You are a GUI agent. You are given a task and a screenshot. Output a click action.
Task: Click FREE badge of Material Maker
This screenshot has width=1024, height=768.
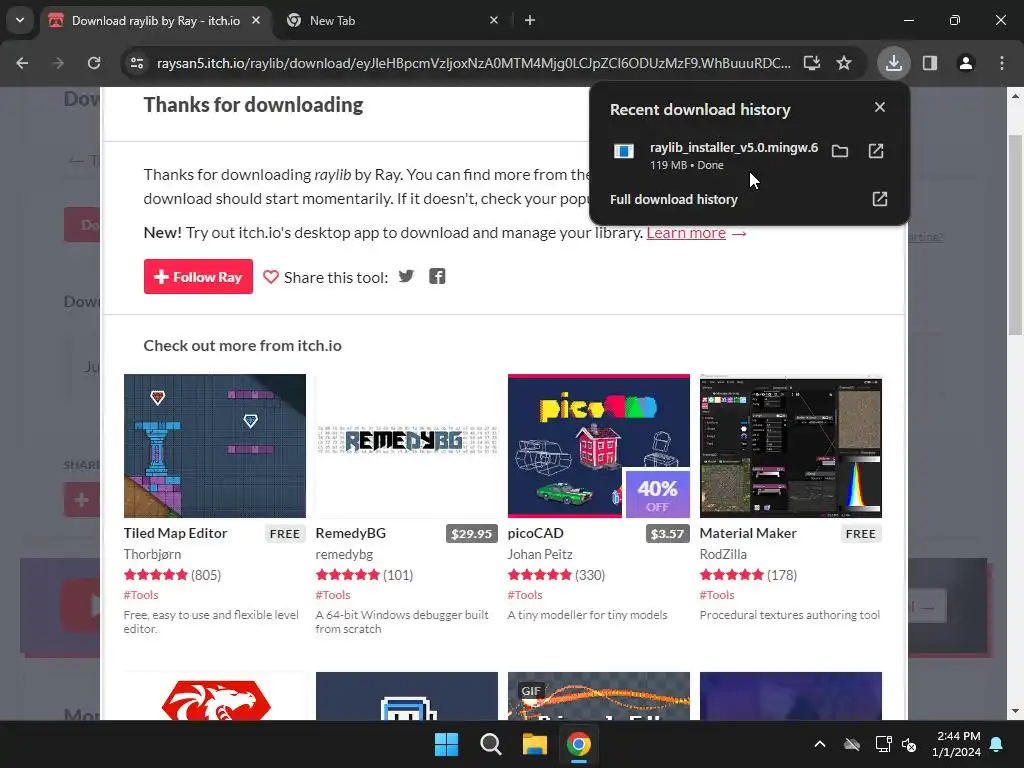coord(861,534)
